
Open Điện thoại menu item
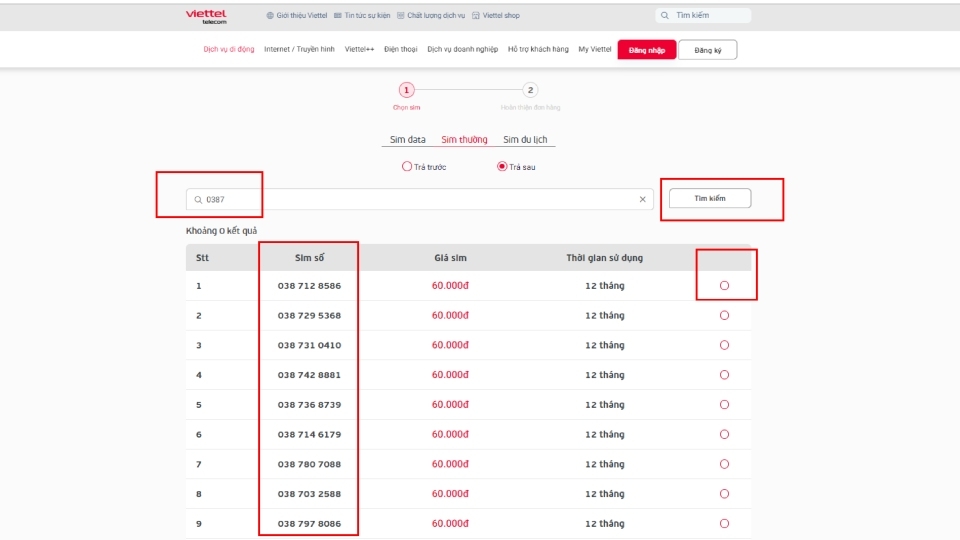(x=400, y=49)
